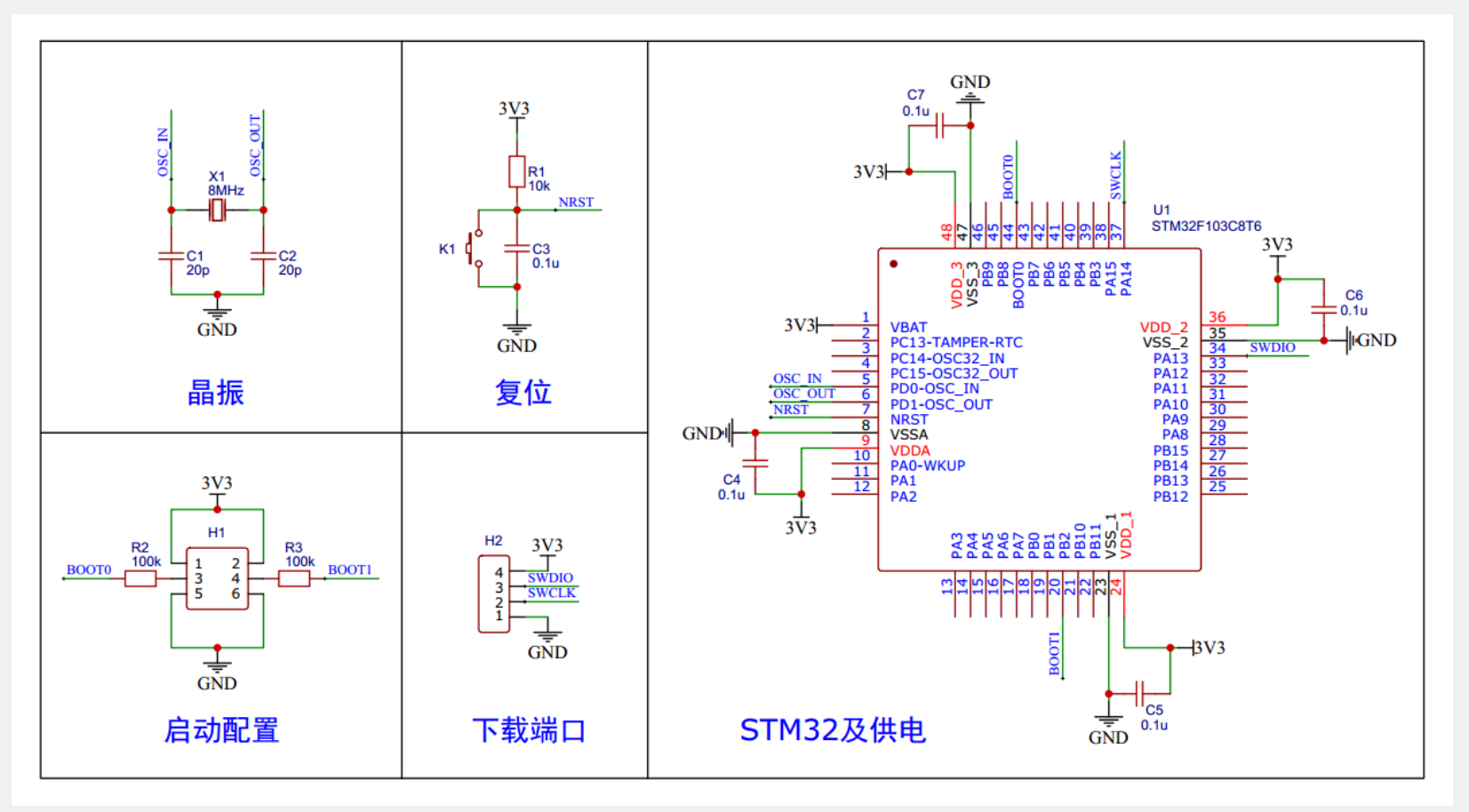Click the vertical SWCLK label above pin 37
Image resolution: width=1469 pixels, height=812 pixels.
click(1116, 175)
